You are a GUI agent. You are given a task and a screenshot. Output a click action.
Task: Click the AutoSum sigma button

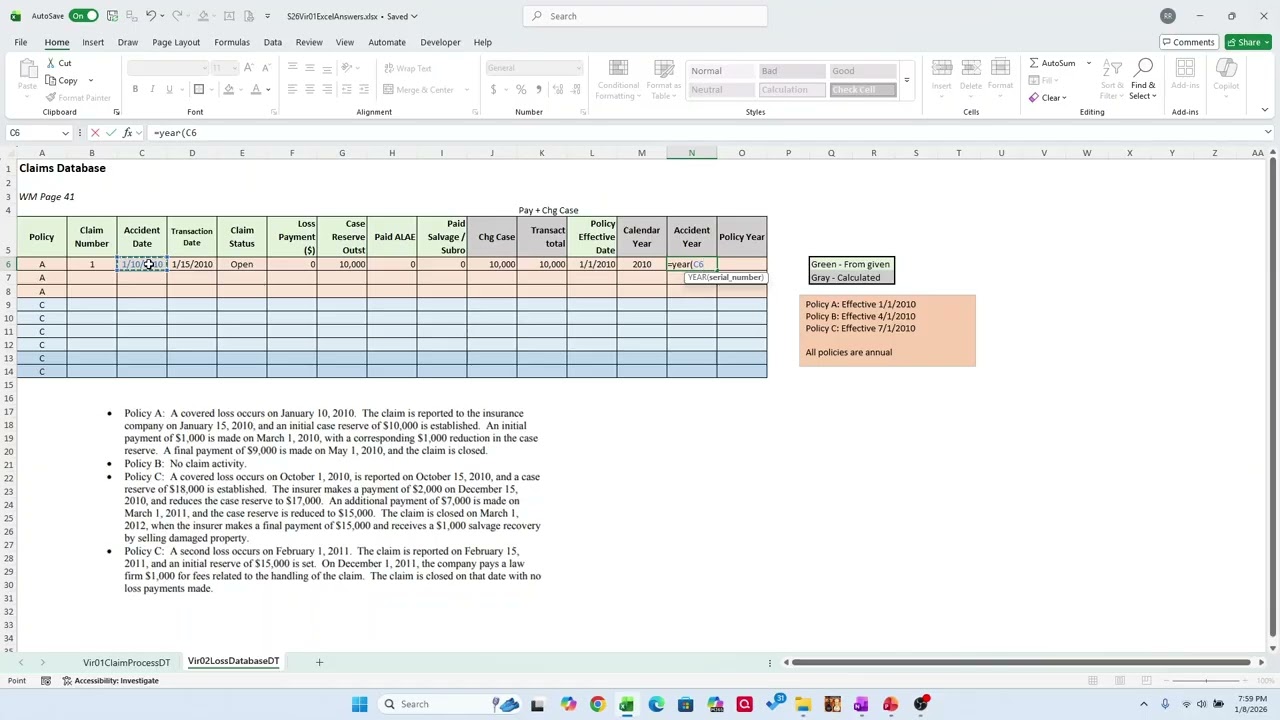[1053, 63]
